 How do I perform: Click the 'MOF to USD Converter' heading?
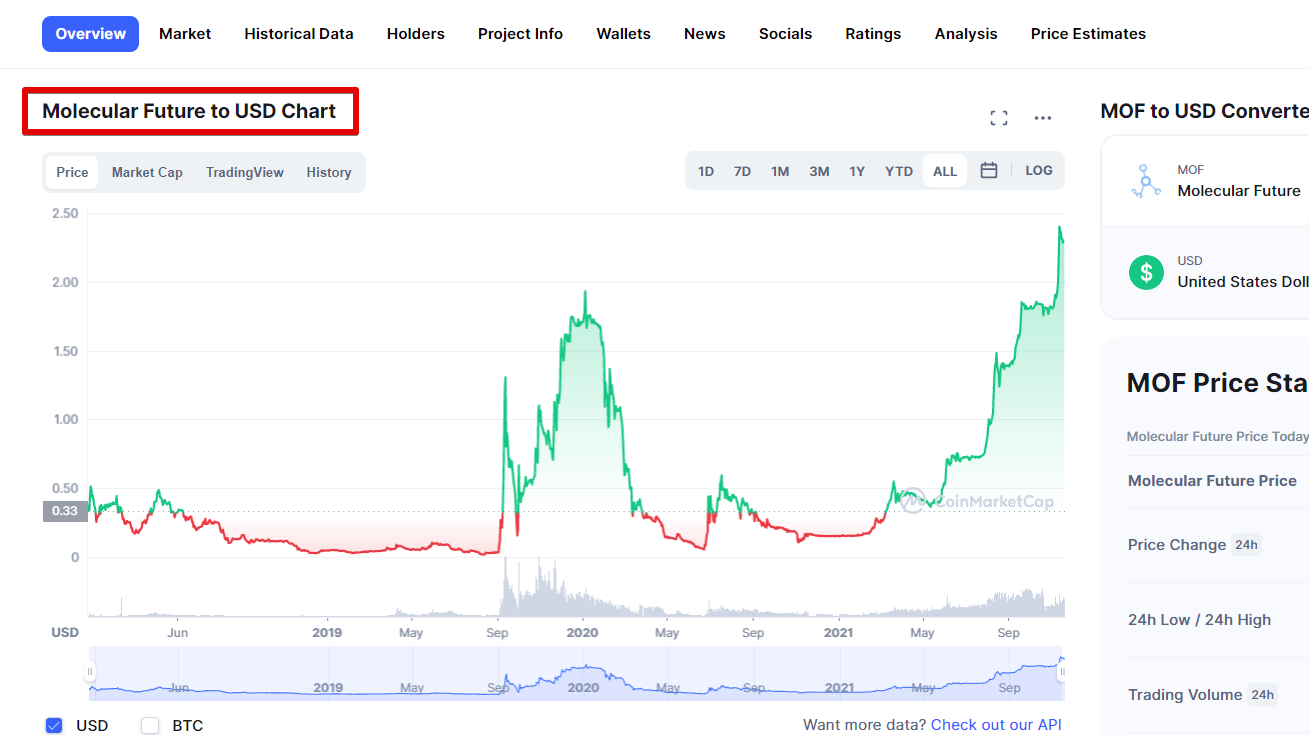coord(1204,111)
